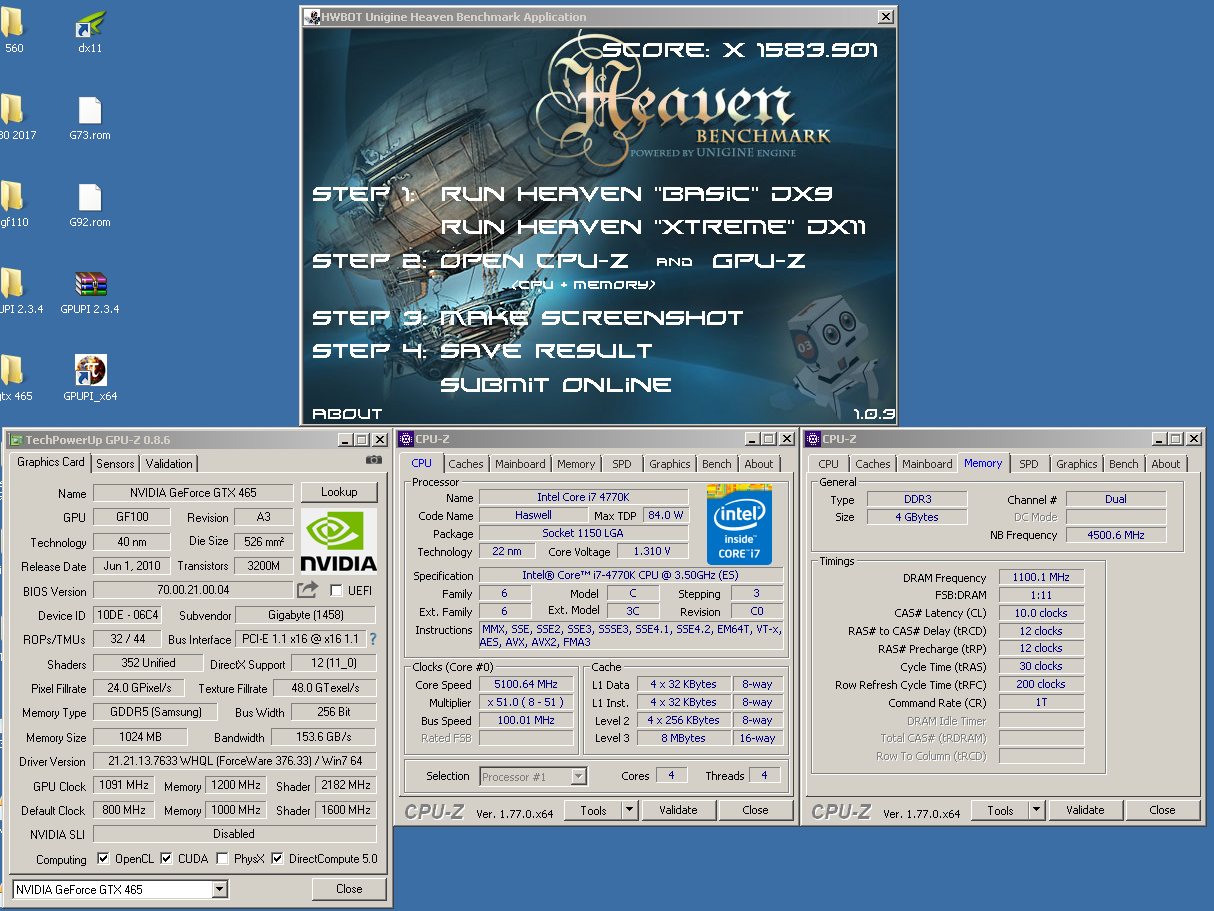Click Make Screenshot step in Heaven app
The height and width of the screenshot is (911, 1214).
point(592,318)
